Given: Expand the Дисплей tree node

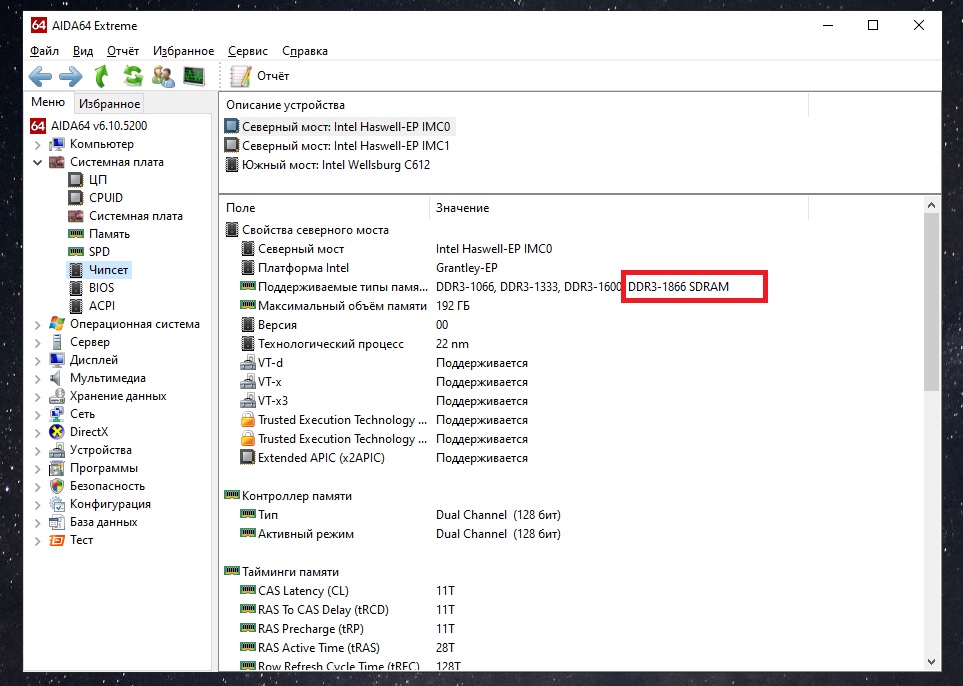Looking at the screenshot, I should coord(37,361).
